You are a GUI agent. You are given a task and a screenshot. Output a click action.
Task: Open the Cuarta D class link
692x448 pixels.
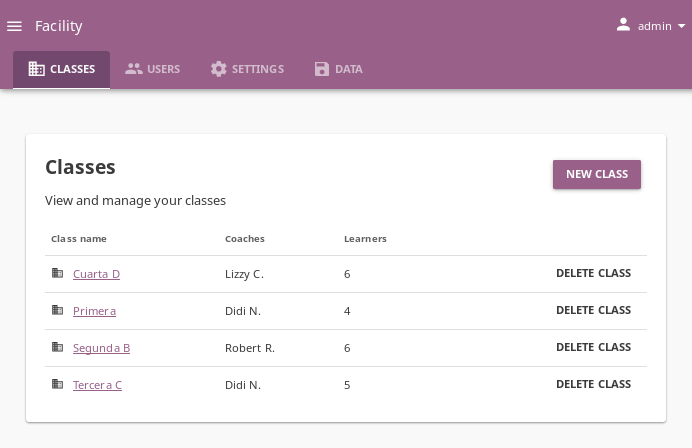(96, 274)
